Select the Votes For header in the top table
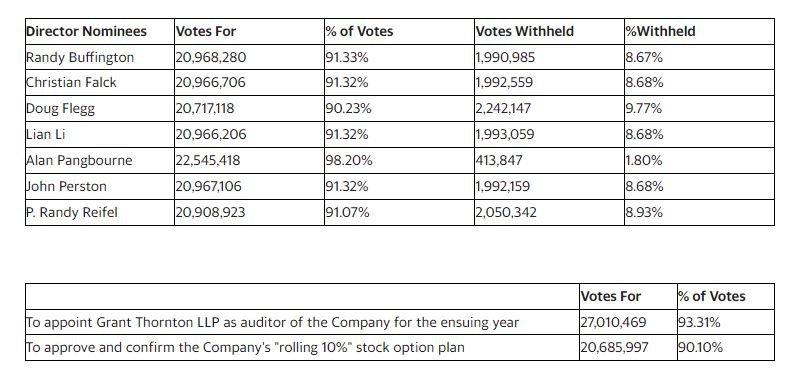Screen dimensions: 798x385 pyautogui.click(x=206, y=31)
